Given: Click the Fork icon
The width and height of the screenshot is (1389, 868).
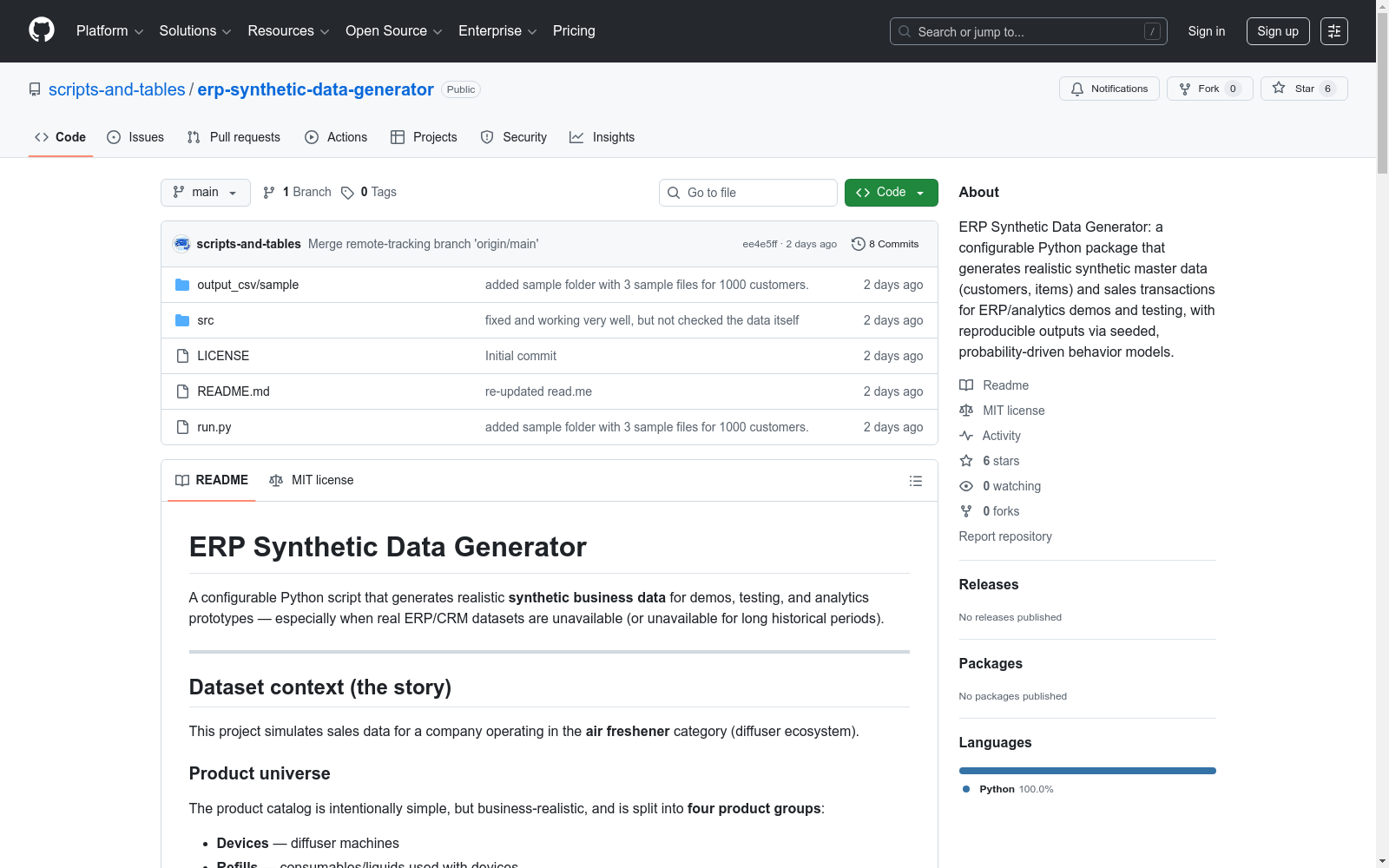Looking at the screenshot, I should coord(1185,89).
